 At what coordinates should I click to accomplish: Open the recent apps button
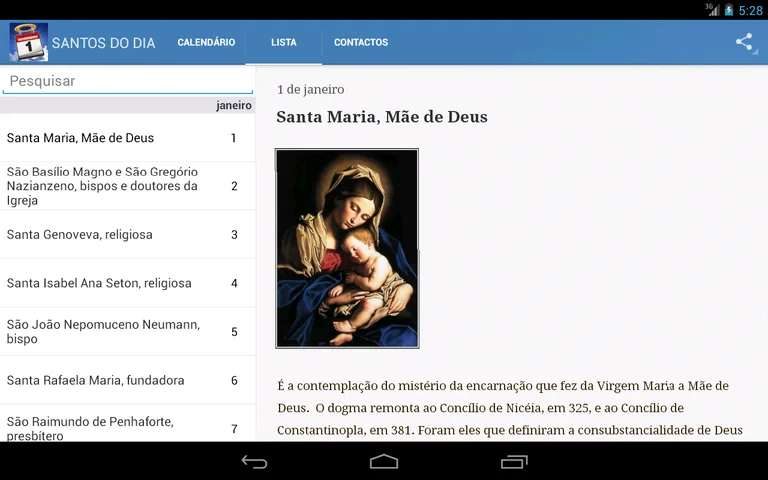coord(514,461)
